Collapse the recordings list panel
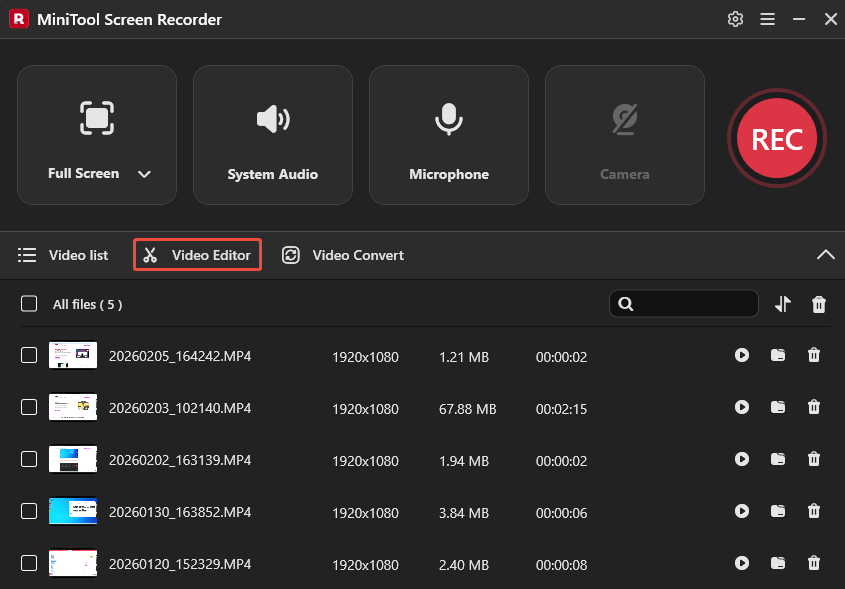This screenshot has height=589, width=845. 826,255
